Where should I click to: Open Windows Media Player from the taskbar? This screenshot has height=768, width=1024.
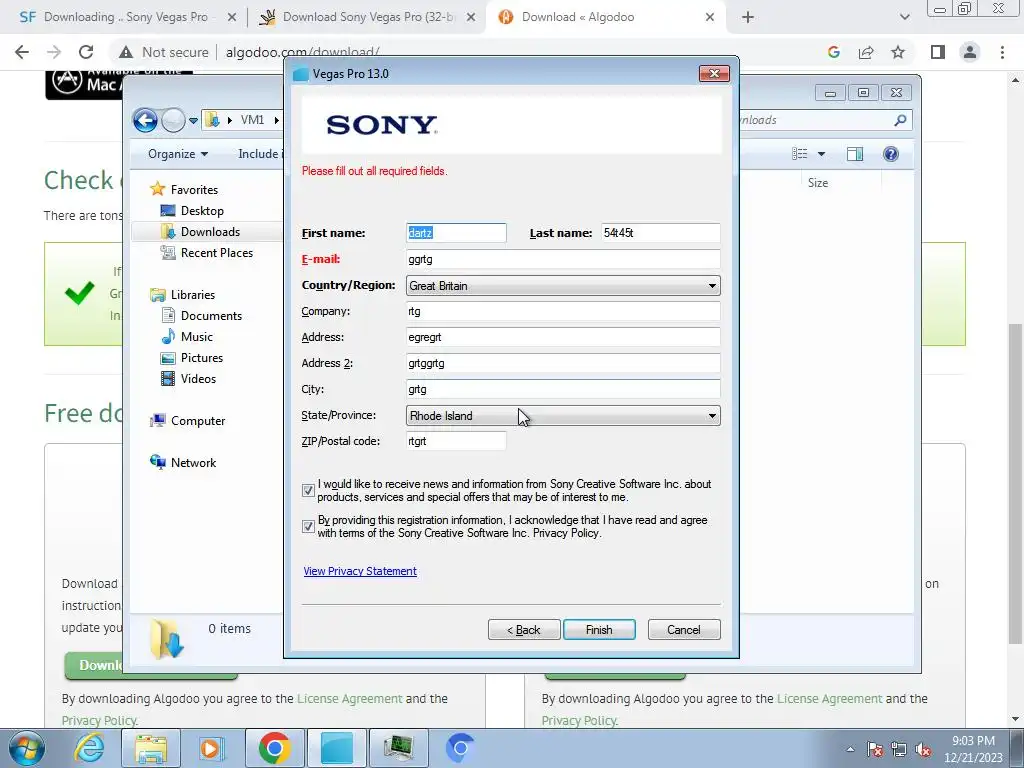[x=211, y=748]
